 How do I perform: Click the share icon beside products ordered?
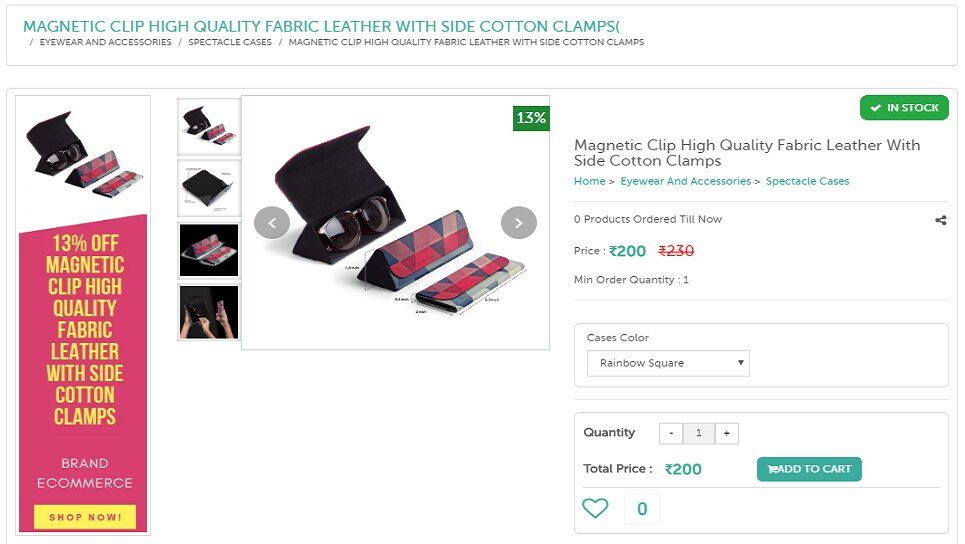pyautogui.click(x=941, y=220)
